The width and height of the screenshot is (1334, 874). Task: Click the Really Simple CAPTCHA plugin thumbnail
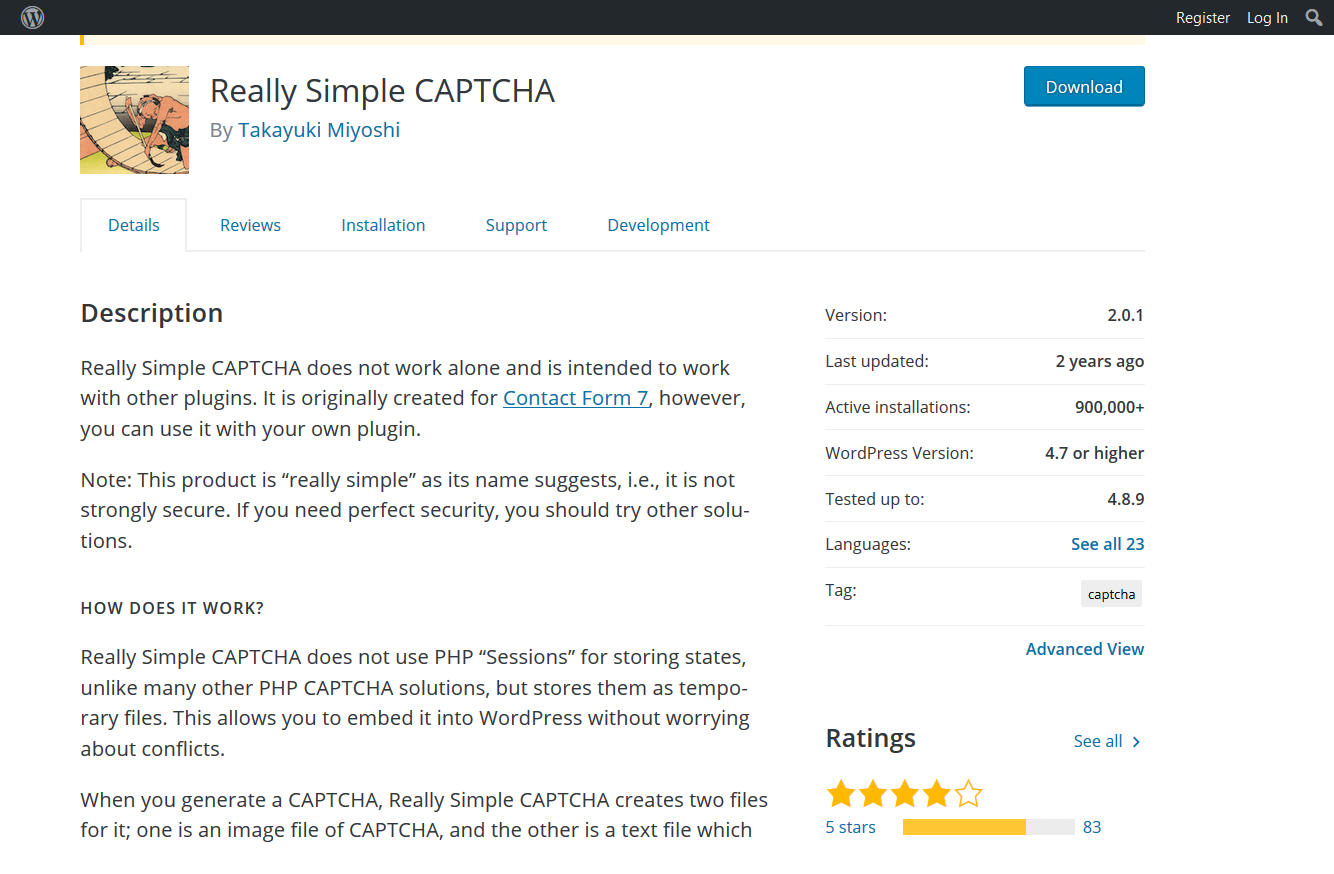[x=134, y=120]
